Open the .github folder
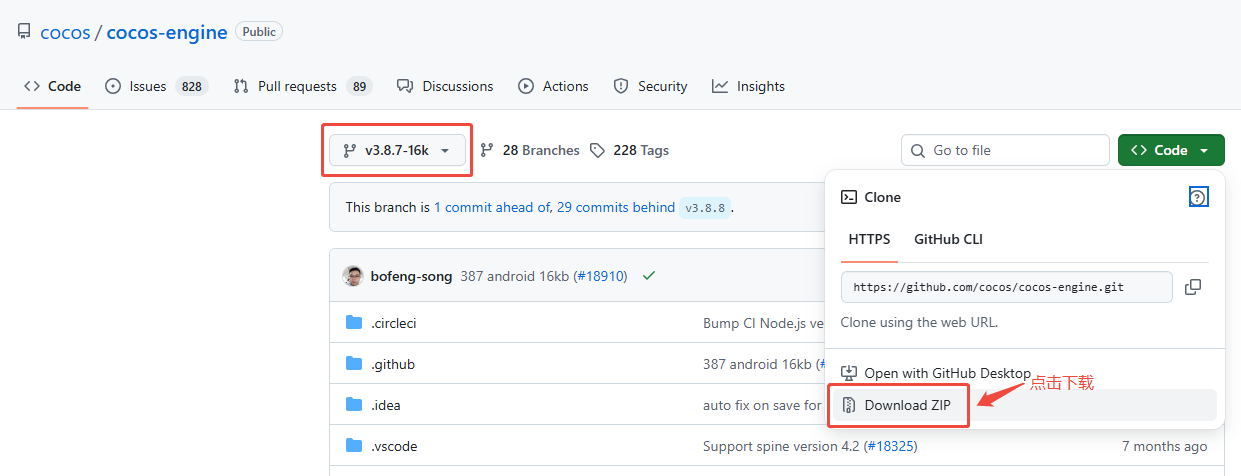The width and height of the screenshot is (1241, 476). click(x=392, y=364)
